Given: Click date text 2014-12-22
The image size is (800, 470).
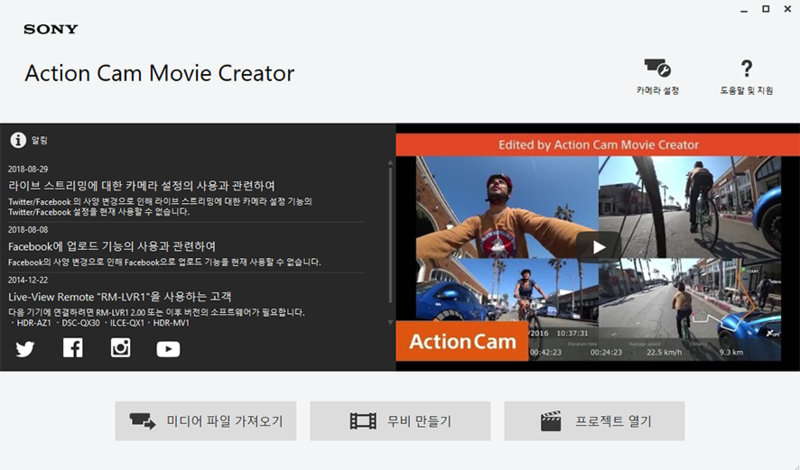Looking at the screenshot, I should (28, 280).
